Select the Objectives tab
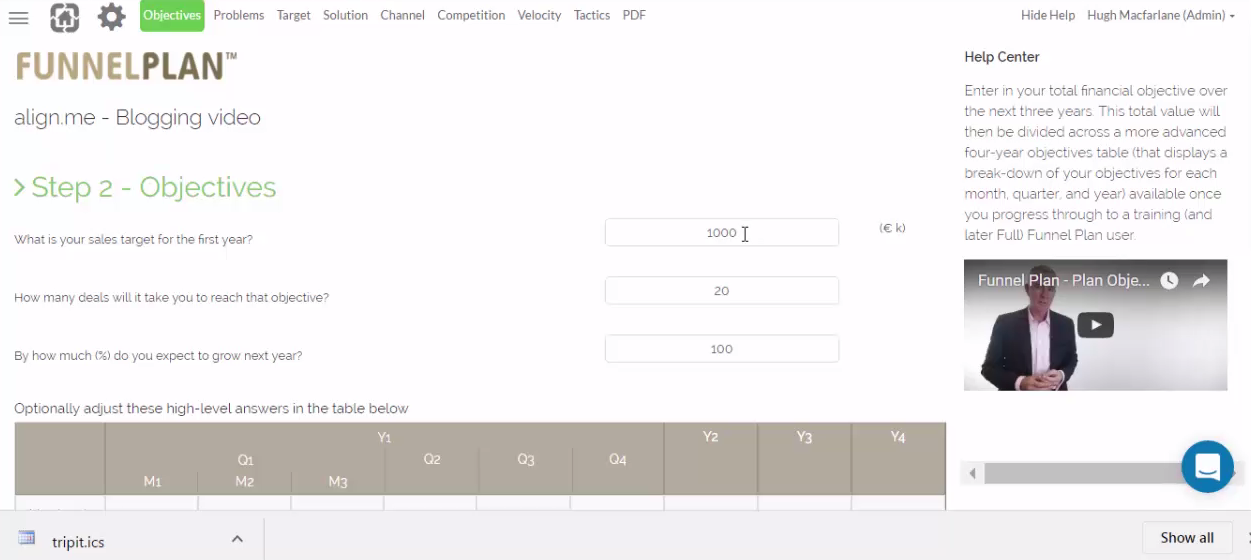The width and height of the screenshot is (1251, 560). click(172, 15)
